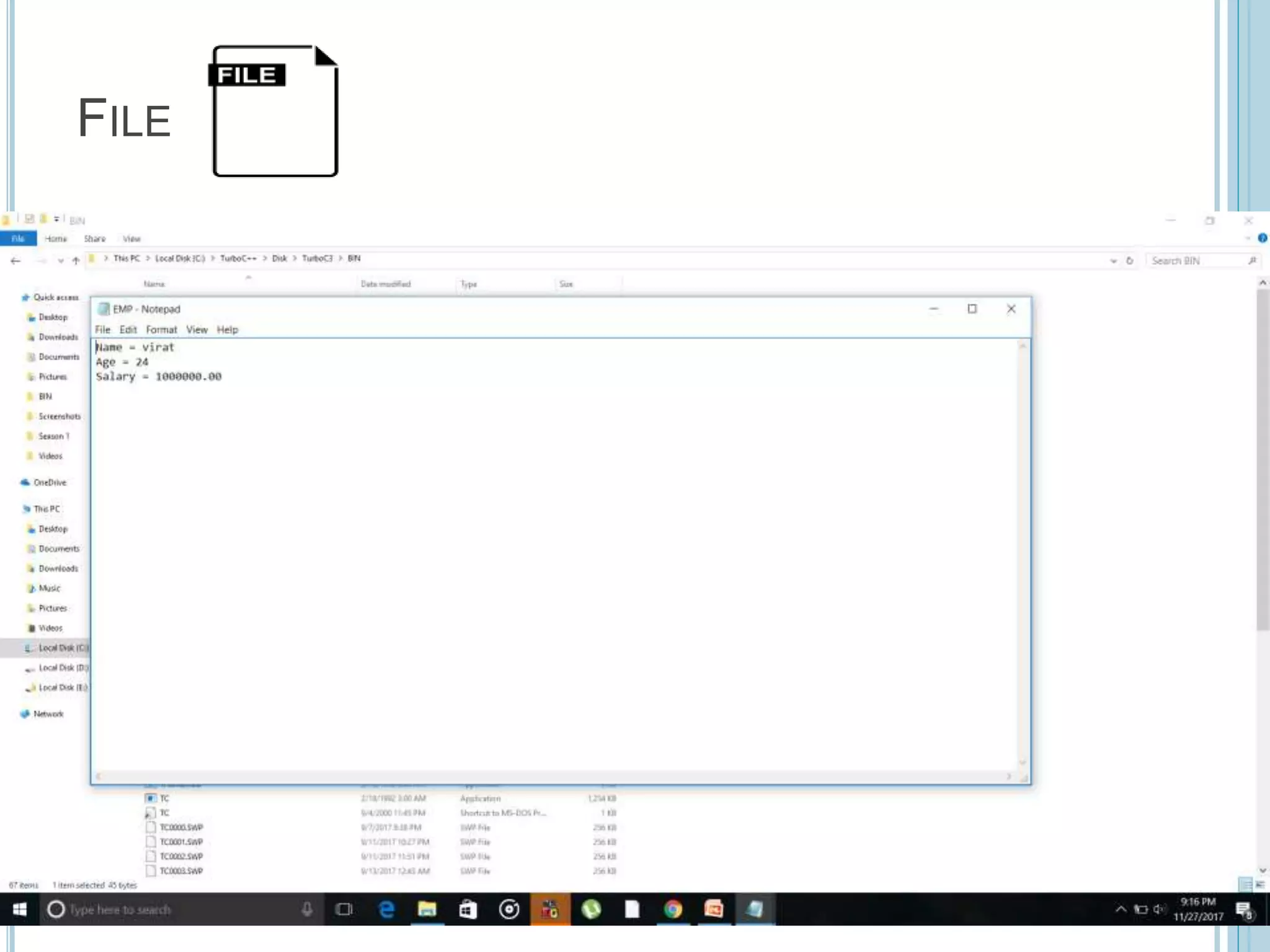Viewport: 1270px width, 952px height.
Task: Click the Task View icon
Action: (x=344, y=909)
